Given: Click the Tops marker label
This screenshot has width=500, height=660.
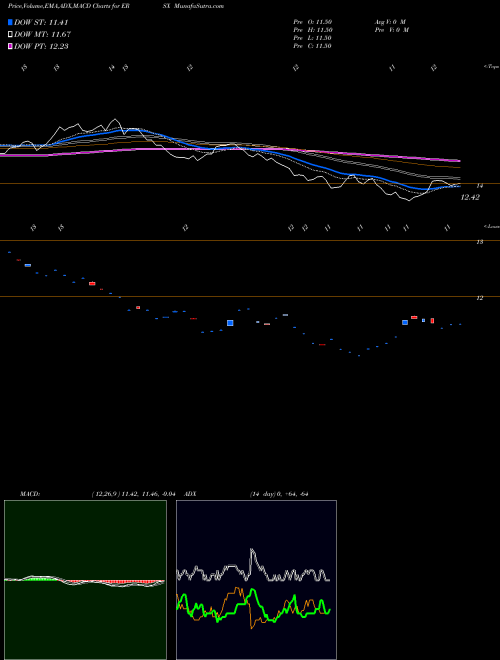Looking at the screenshot, I should pos(492,67).
